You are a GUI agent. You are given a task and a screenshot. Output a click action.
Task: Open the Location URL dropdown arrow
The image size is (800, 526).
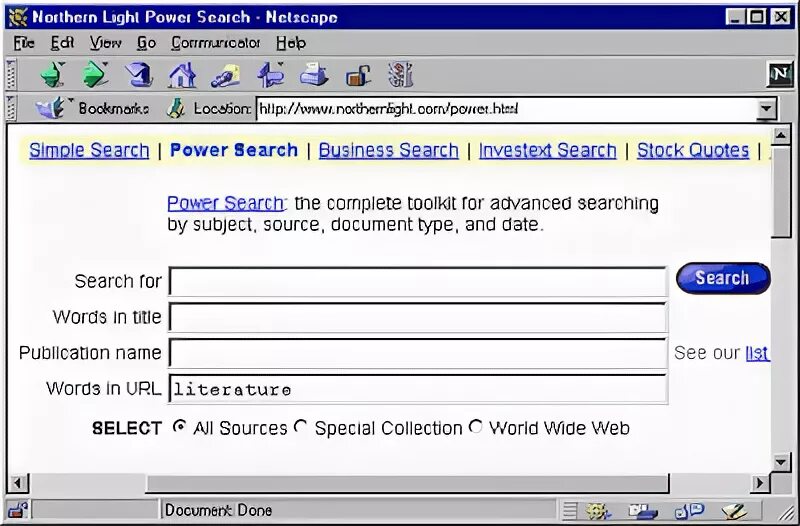click(766, 109)
